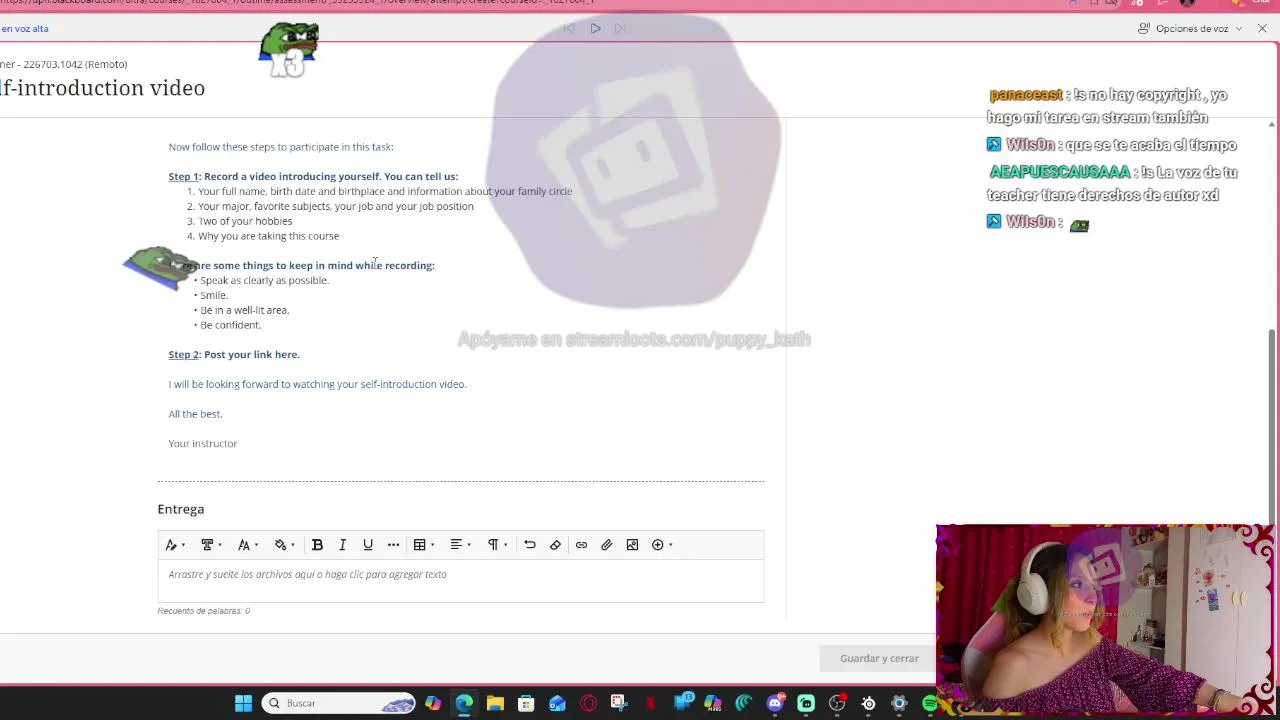Insert a hyperlink with the link icon
Image resolution: width=1280 pixels, height=720 pixels.
(x=581, y=545)
